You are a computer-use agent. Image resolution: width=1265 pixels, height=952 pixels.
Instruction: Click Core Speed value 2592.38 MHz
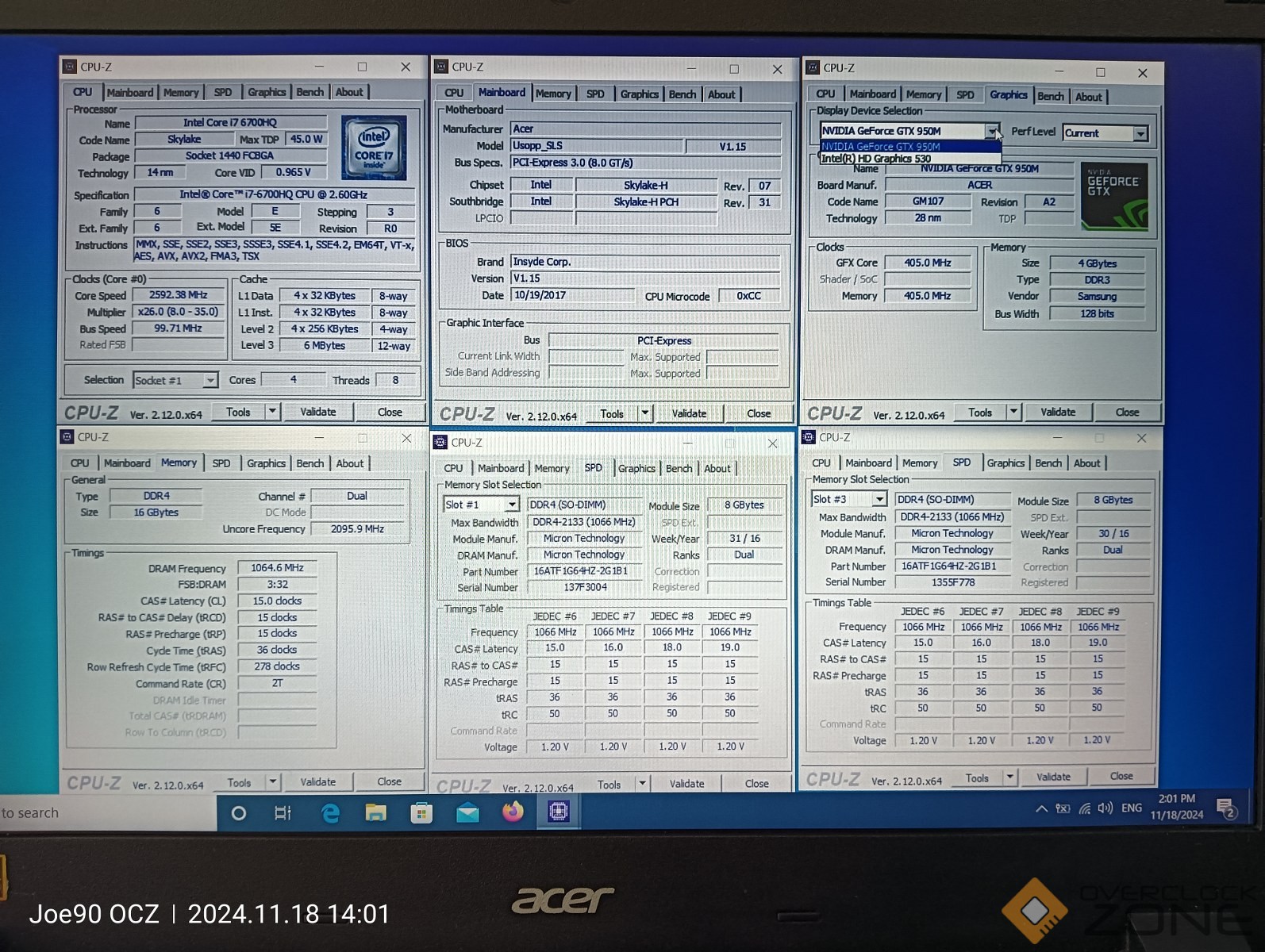tap(179, 295)
